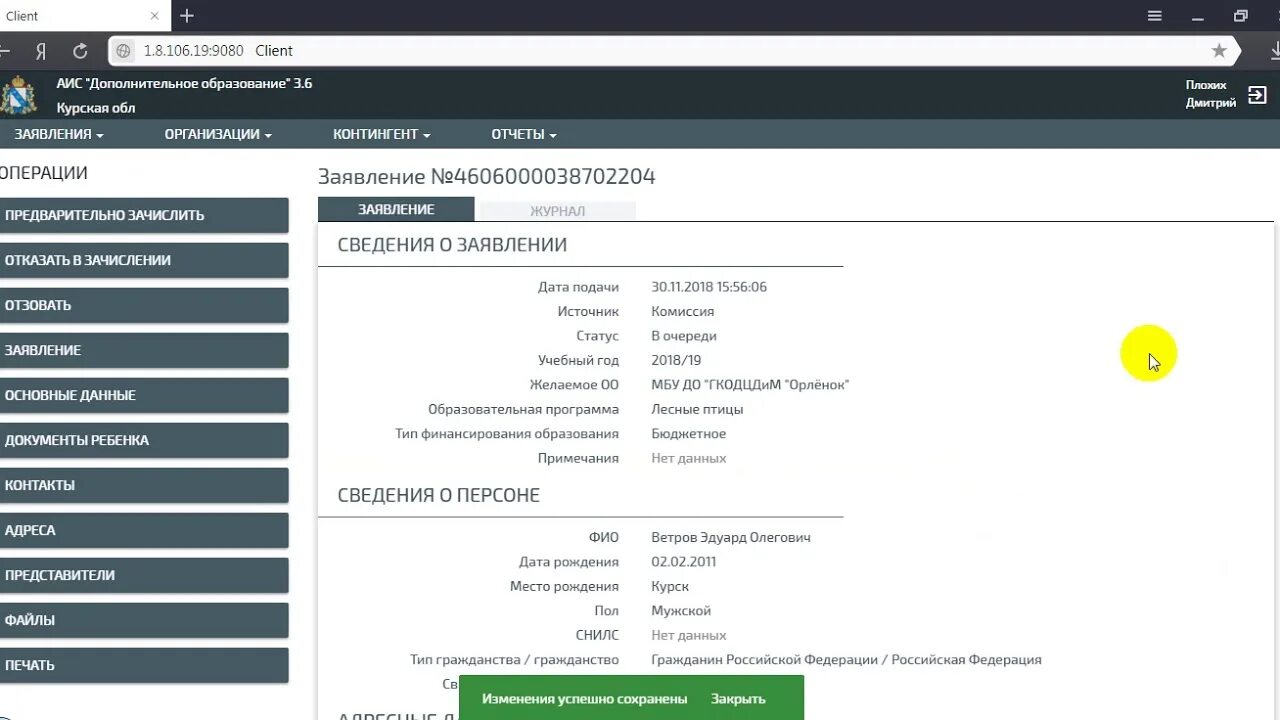This screenshot has width=1280, height=720.
Task: Click the ОТОЗВАТЬ operation button
Action: (x=144, y=305)
